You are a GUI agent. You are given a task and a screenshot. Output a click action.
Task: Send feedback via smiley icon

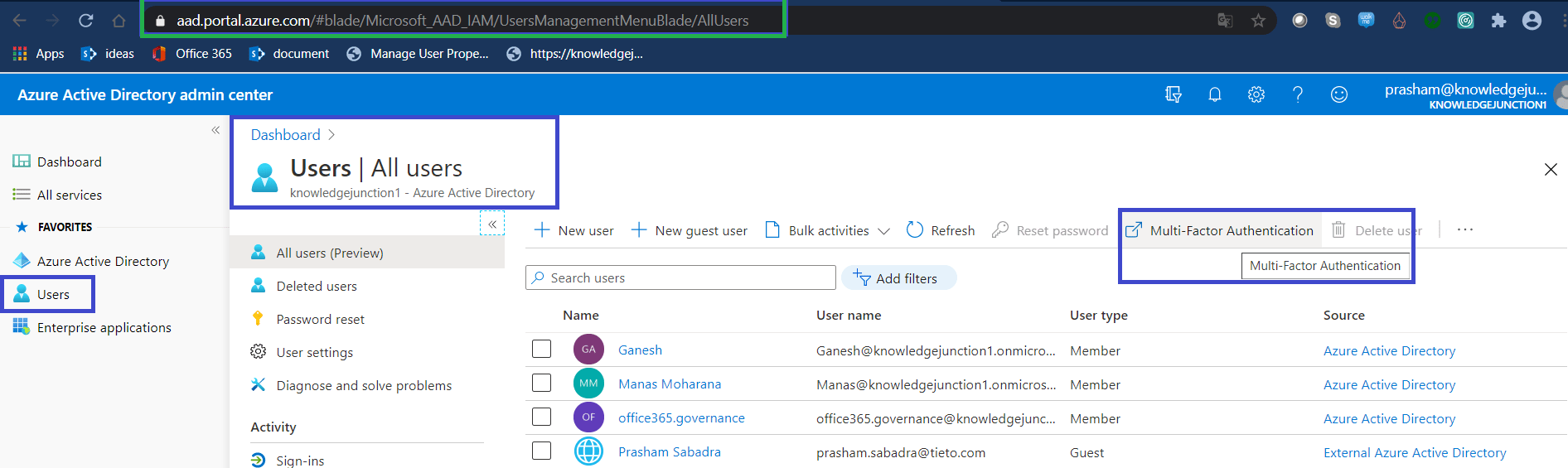1339,94
